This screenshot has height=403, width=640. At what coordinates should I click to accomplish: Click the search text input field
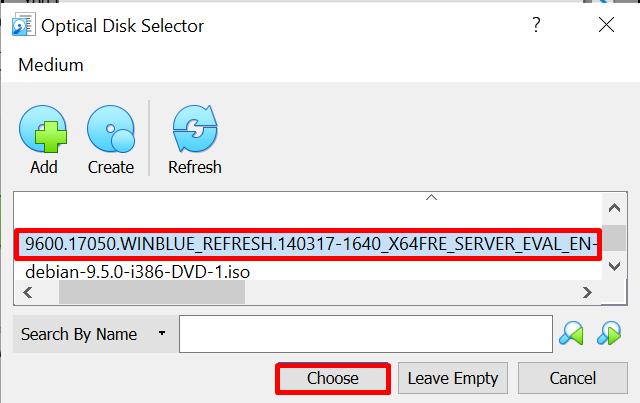click(365, 334)
